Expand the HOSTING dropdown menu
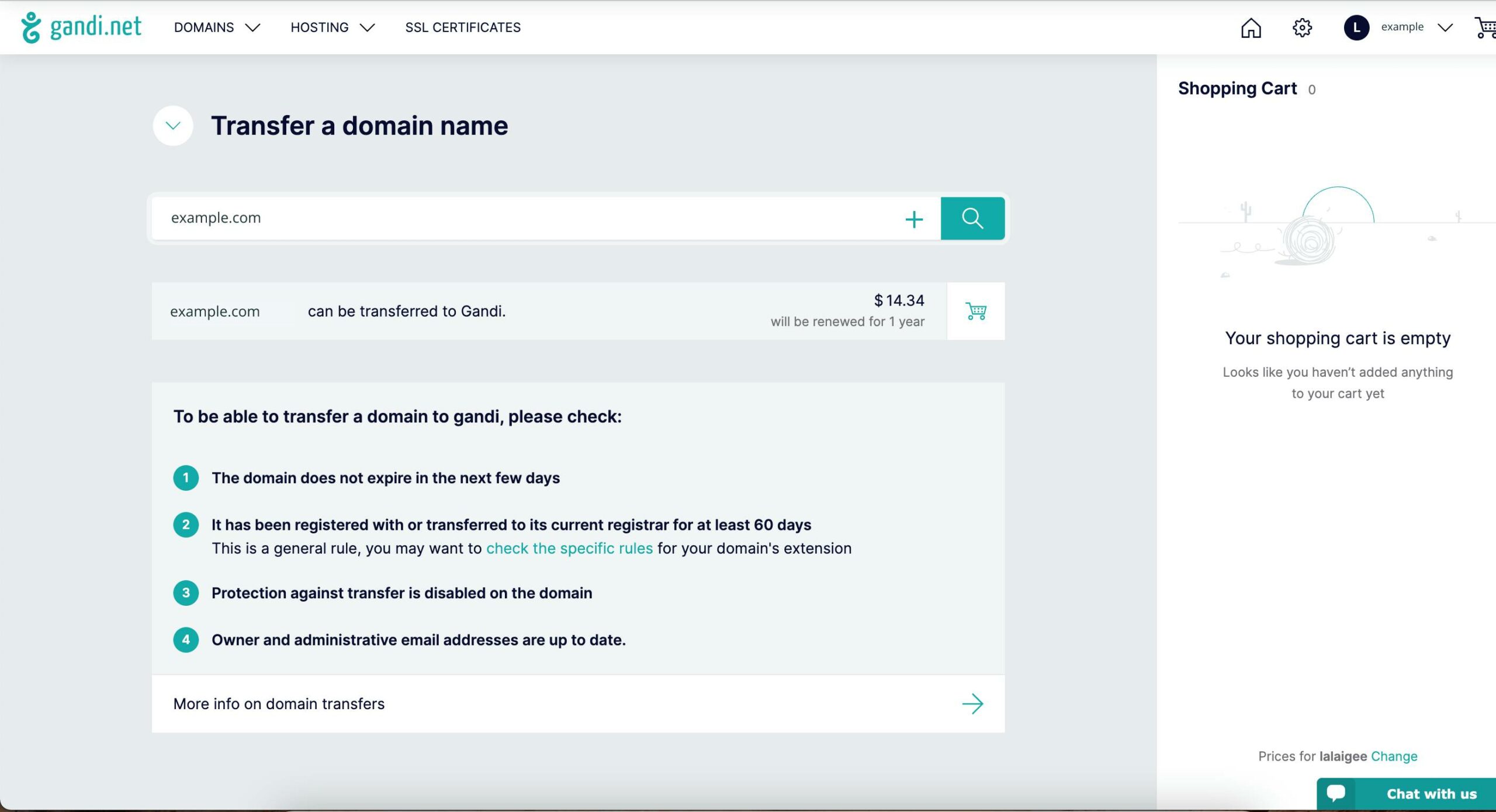Screen dimensions: 1496x812 [333, 27]
